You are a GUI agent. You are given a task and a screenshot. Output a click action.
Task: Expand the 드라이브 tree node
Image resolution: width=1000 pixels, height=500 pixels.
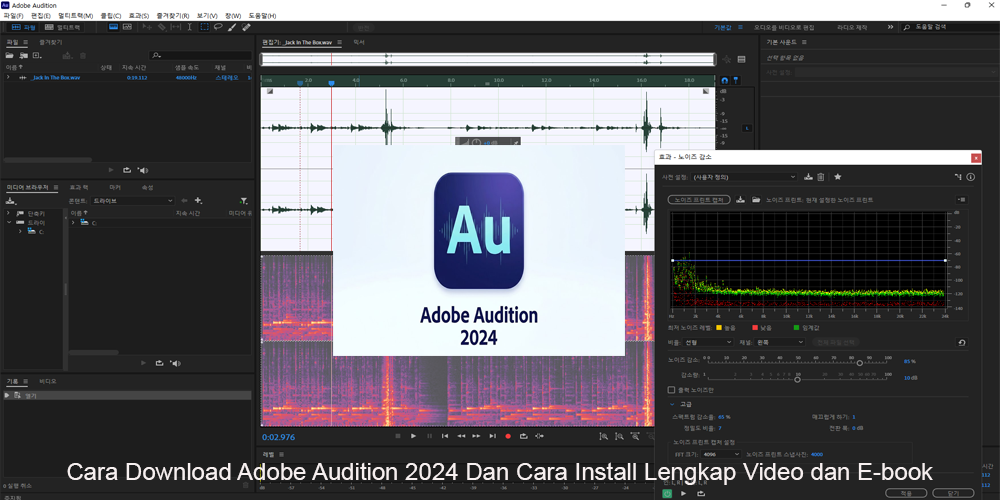(10, 223)
